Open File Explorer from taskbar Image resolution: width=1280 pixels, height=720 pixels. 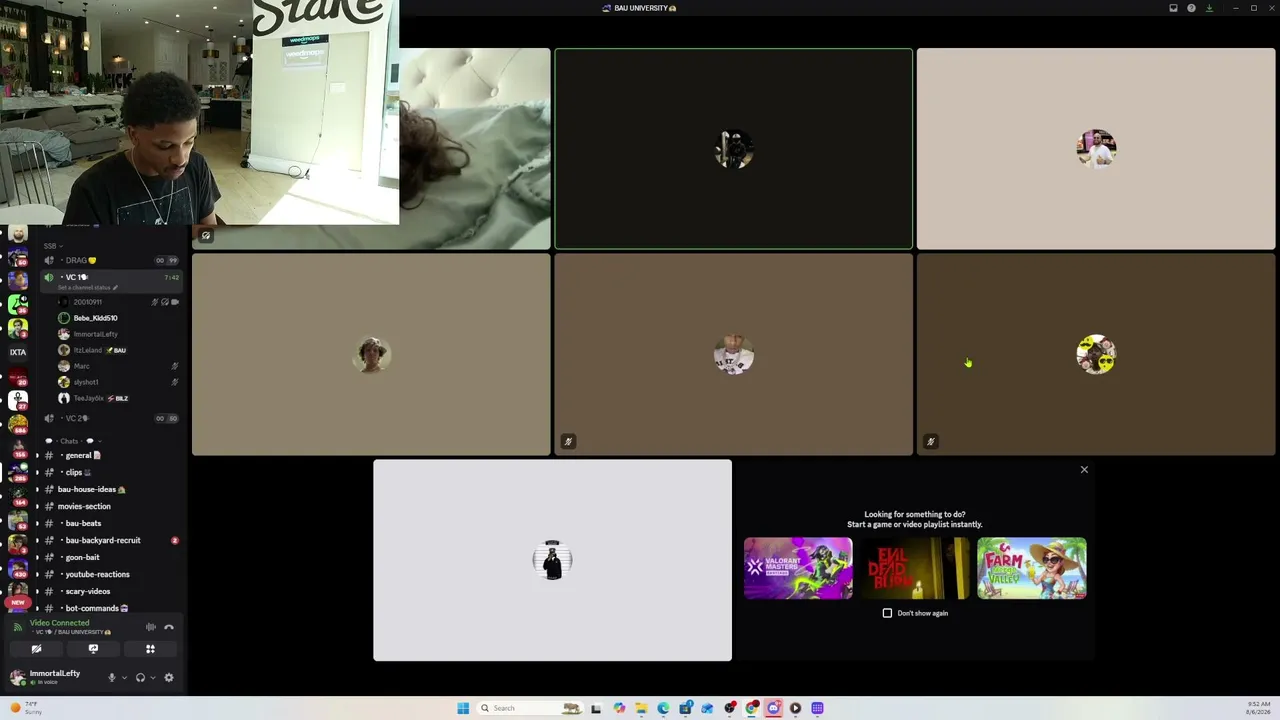tap(641, 708)
